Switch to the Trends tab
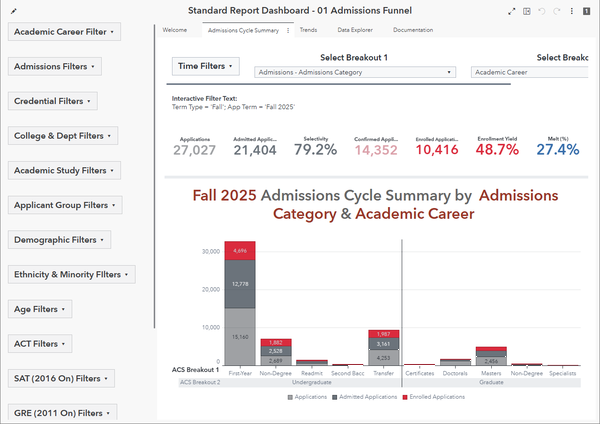 pos(308,30)
